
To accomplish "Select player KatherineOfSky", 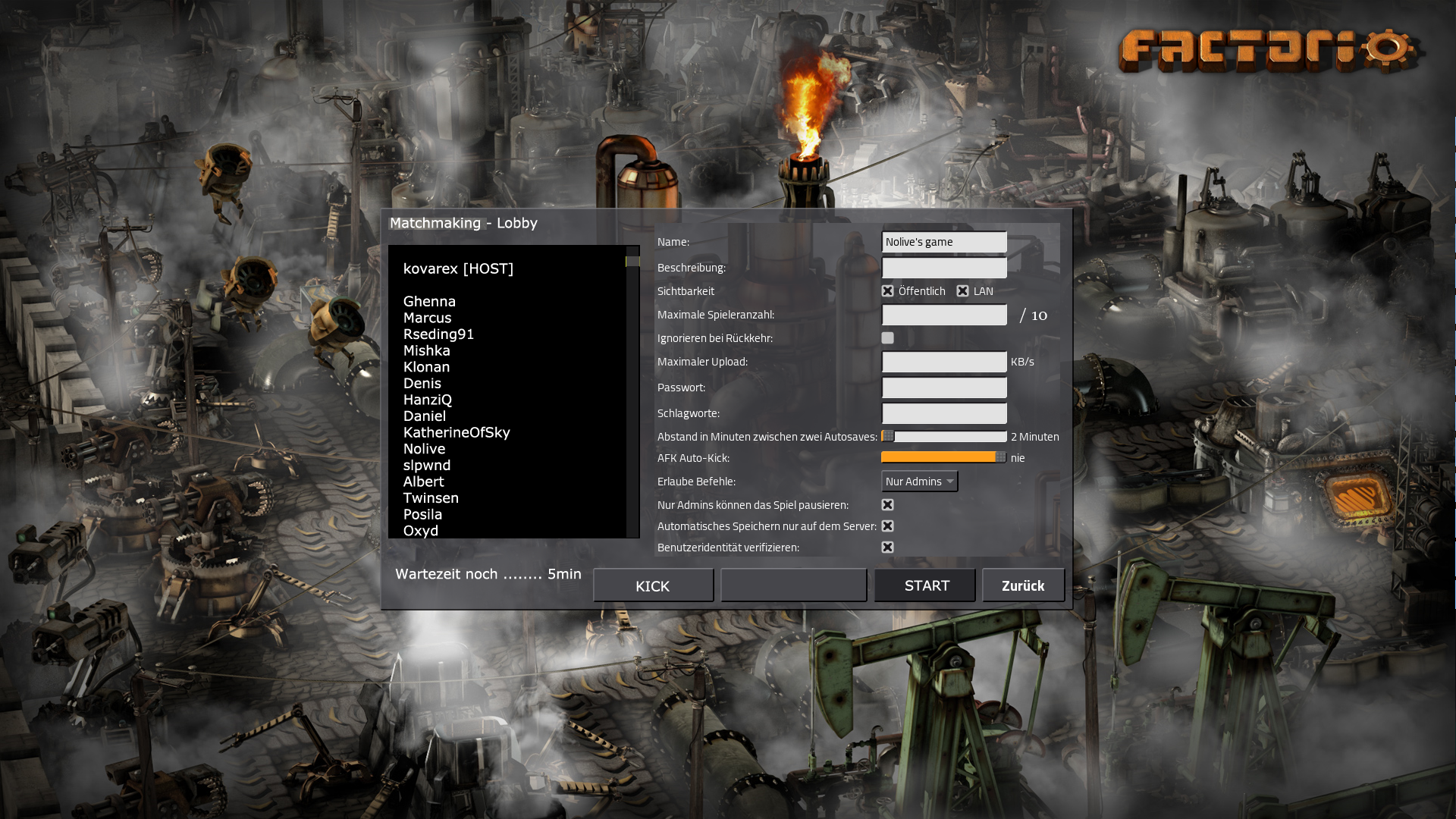I will tap(457, 432).
